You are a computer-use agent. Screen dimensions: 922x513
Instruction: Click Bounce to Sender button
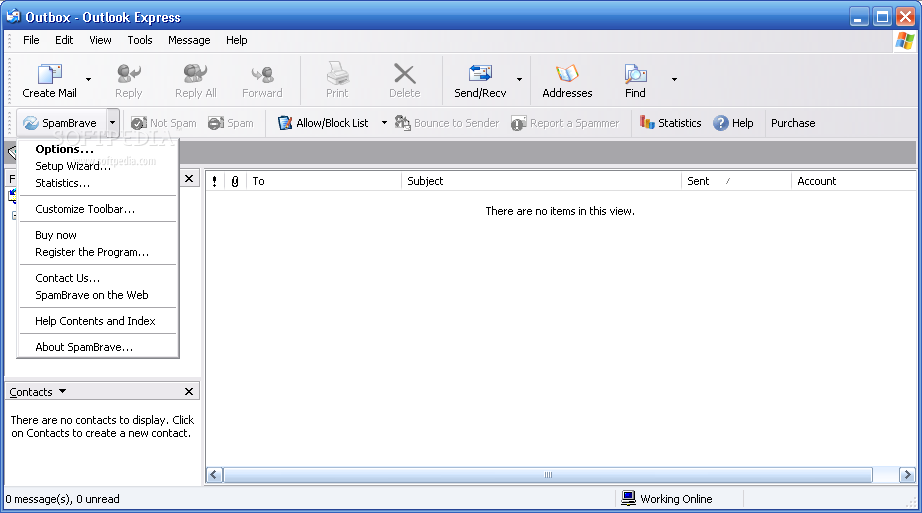click(447, 123)
